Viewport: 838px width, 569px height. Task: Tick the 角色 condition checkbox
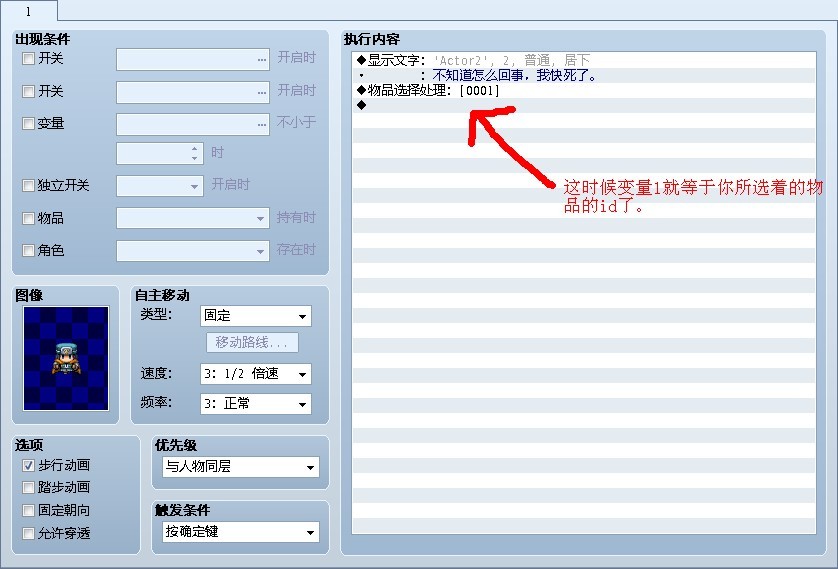pos(28,250)
